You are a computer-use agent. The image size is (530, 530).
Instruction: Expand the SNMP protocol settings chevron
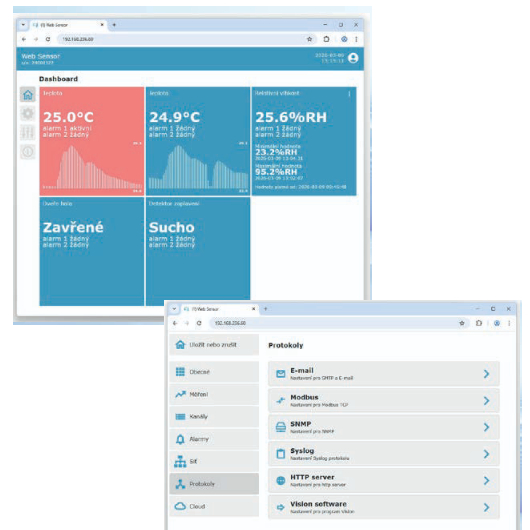click(486, 427)
